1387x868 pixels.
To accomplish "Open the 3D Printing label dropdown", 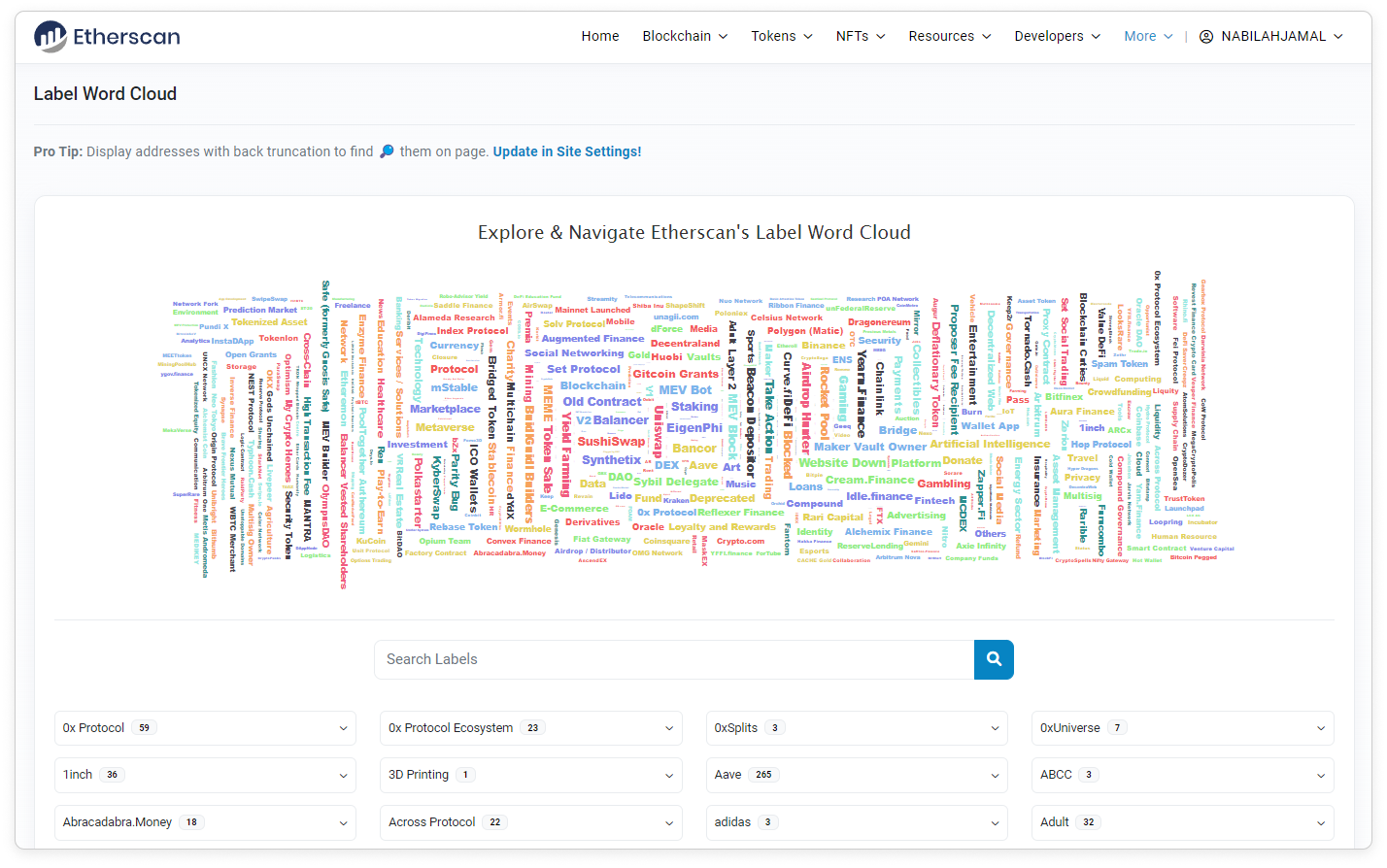I will click(x=530, y=775).
